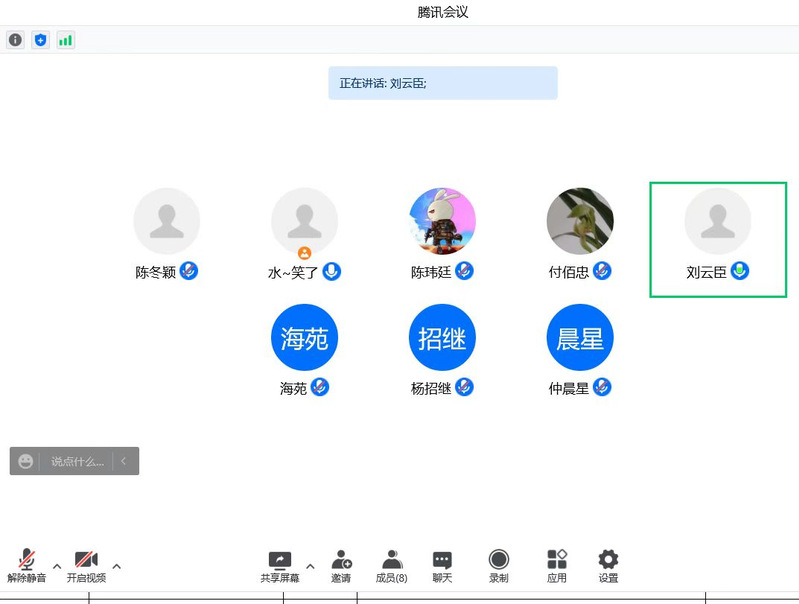Select 水~笑了's avatar

pos(304,221)
